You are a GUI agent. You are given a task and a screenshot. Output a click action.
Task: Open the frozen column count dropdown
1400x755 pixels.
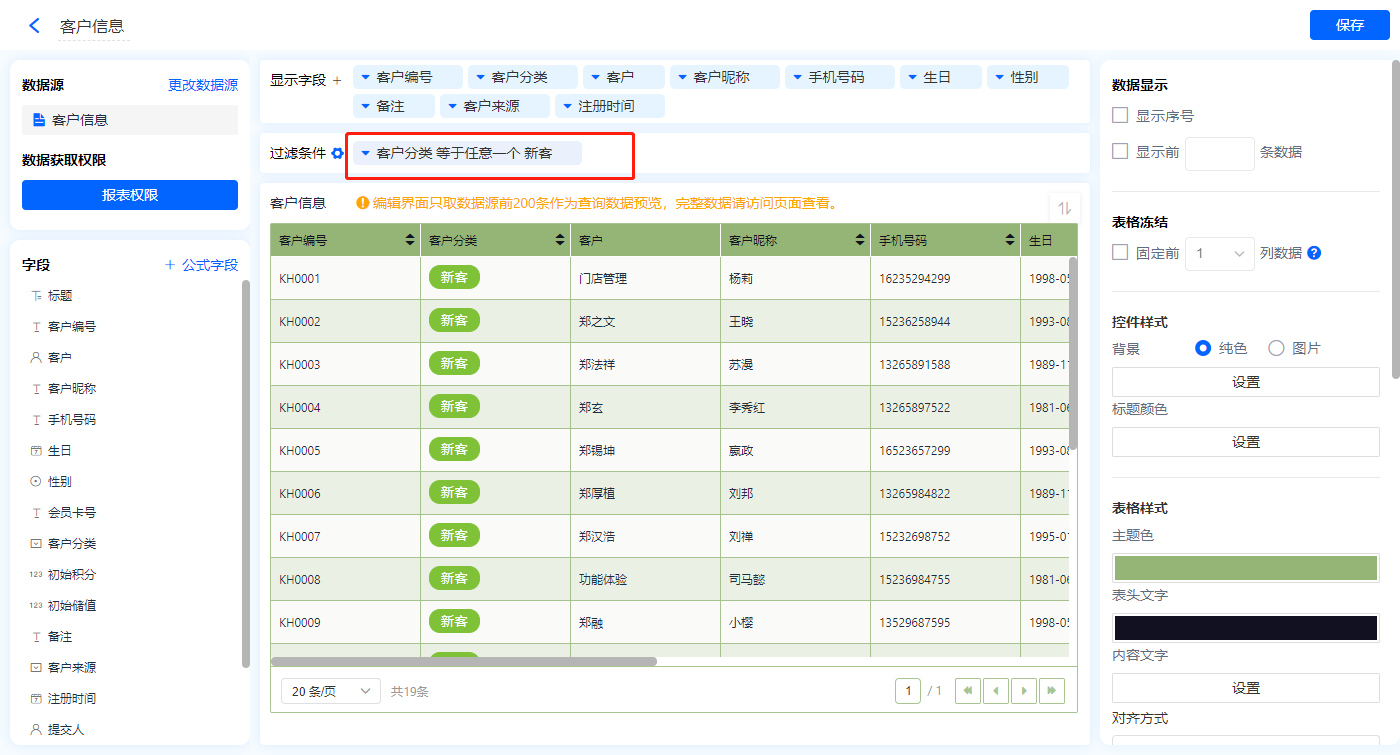[1220, 253]
